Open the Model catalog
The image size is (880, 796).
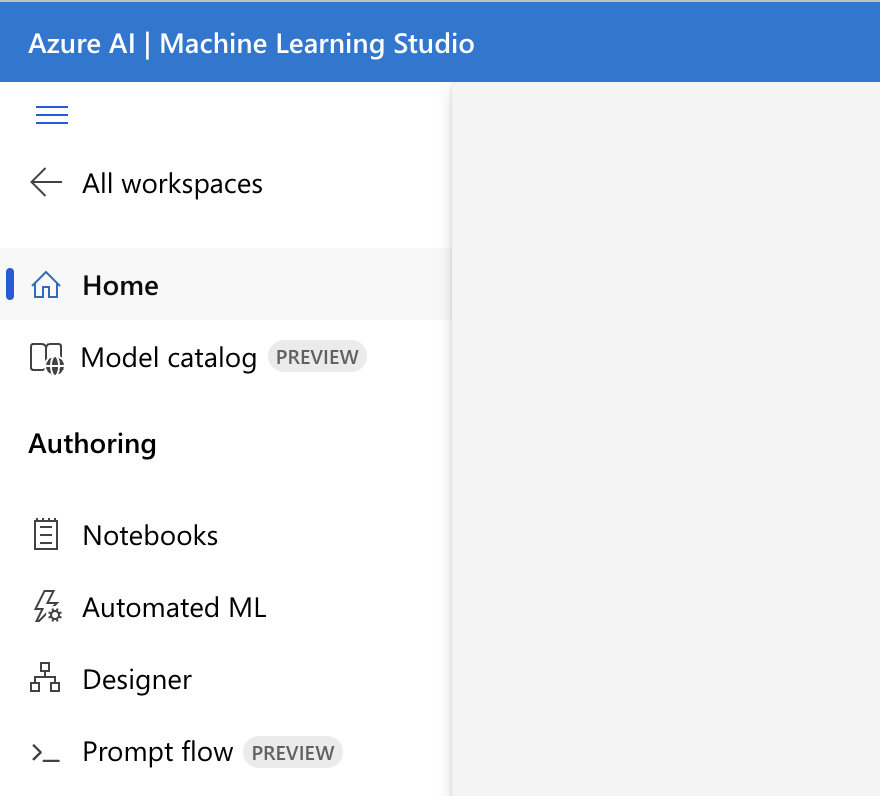click(x=168, y=357)
